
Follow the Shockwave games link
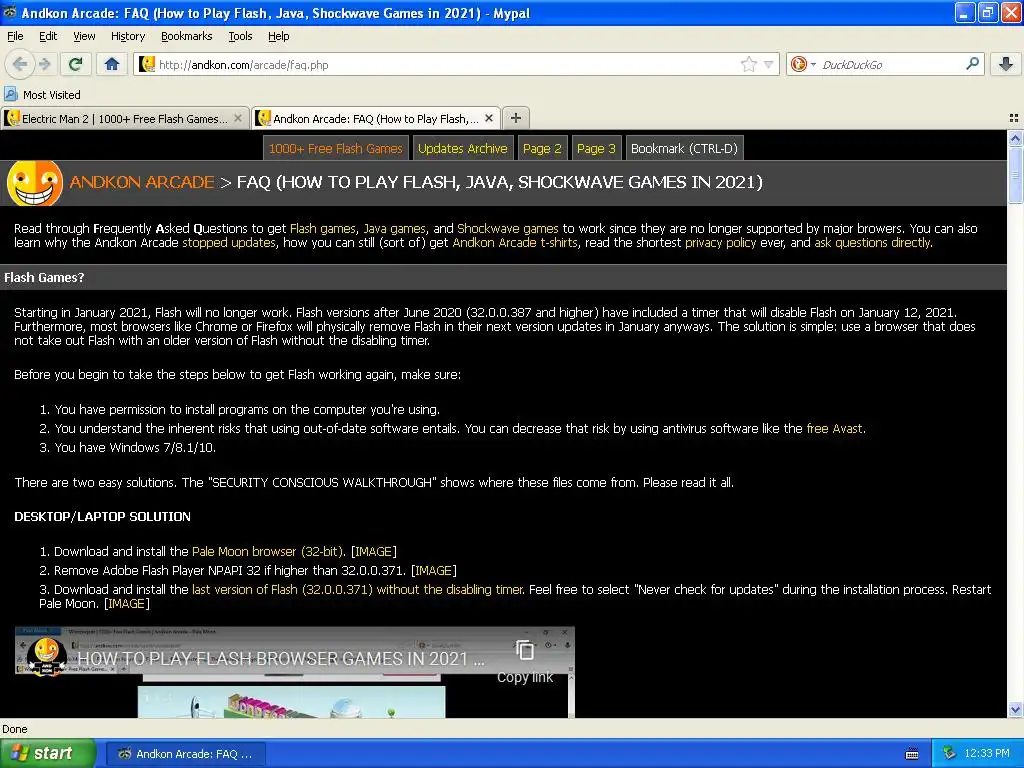(x=507, y=229)
